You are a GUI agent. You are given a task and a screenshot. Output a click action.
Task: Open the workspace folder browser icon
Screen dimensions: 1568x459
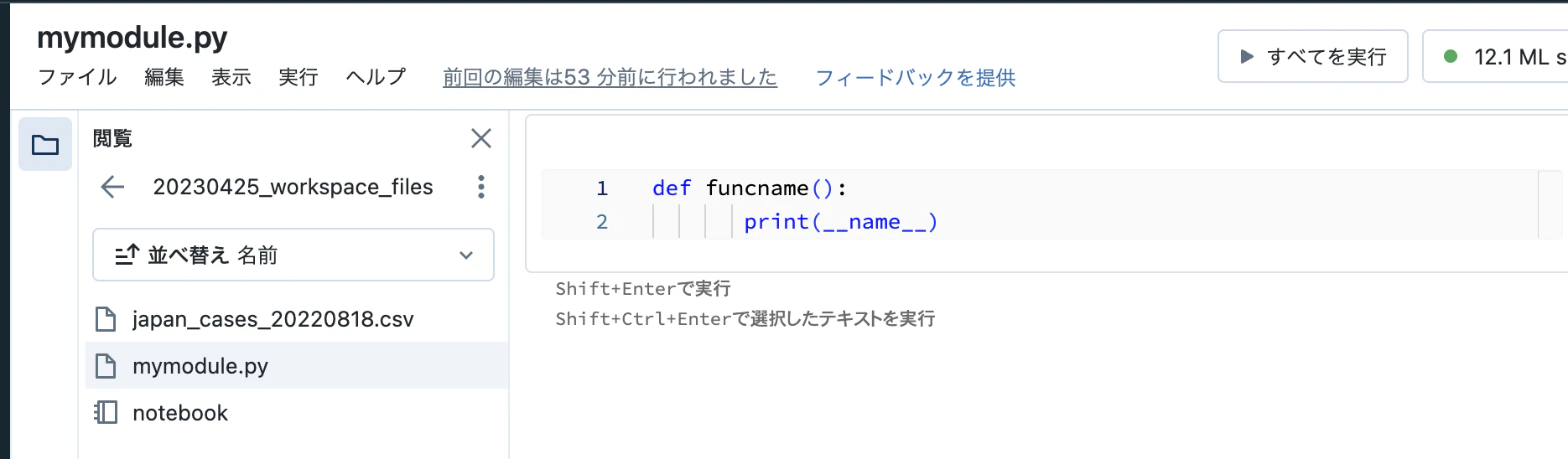click(45, 145)
